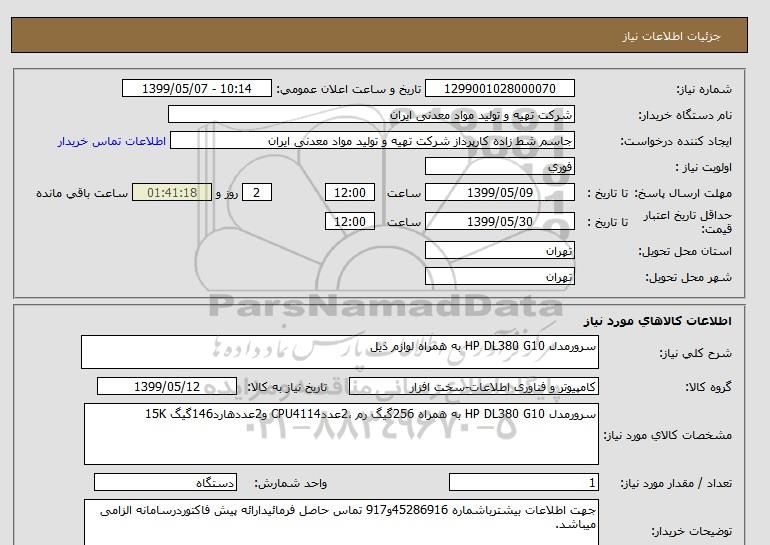770x545 pixels.
Task: Click the need date field 1399/05/12
Action: pos(167,386)
